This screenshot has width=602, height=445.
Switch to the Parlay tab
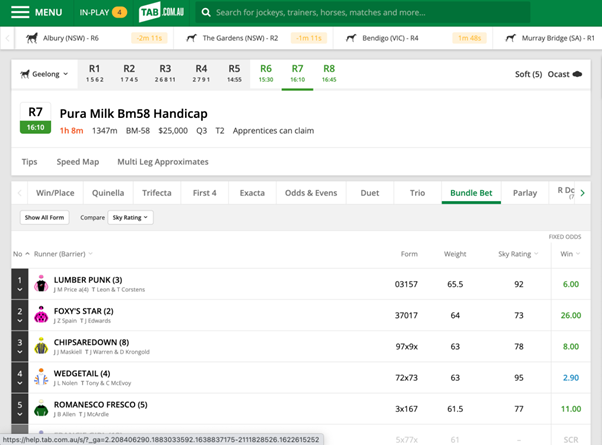point(525,193)
